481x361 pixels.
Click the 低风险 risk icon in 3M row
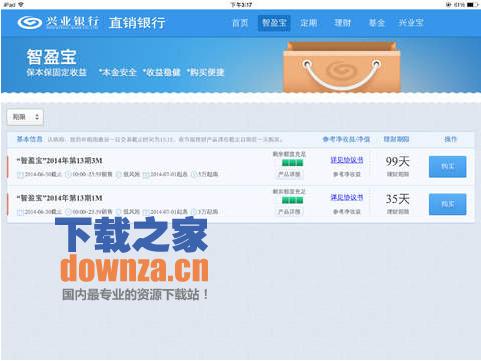click(x=119, y=174)
